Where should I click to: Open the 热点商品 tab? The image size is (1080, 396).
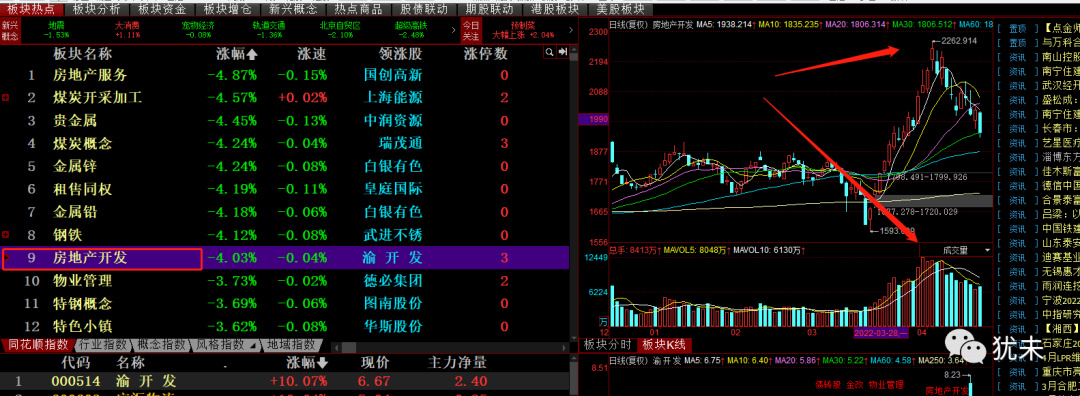tap(358, 9)
